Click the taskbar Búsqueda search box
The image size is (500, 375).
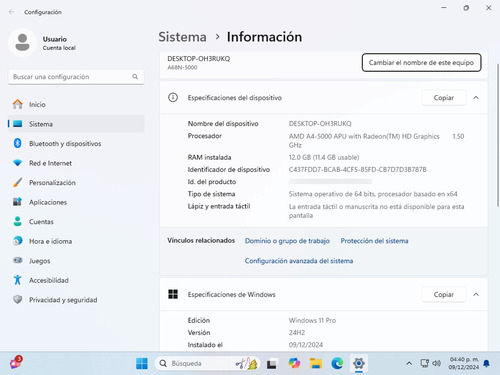click(x=207, y=363)
